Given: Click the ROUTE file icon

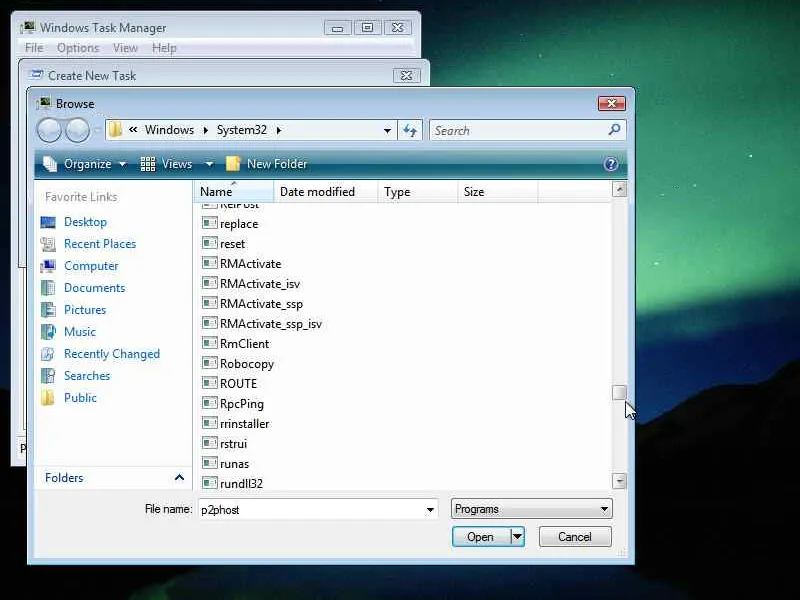Looking at the screenshot, I should (209, 383).
